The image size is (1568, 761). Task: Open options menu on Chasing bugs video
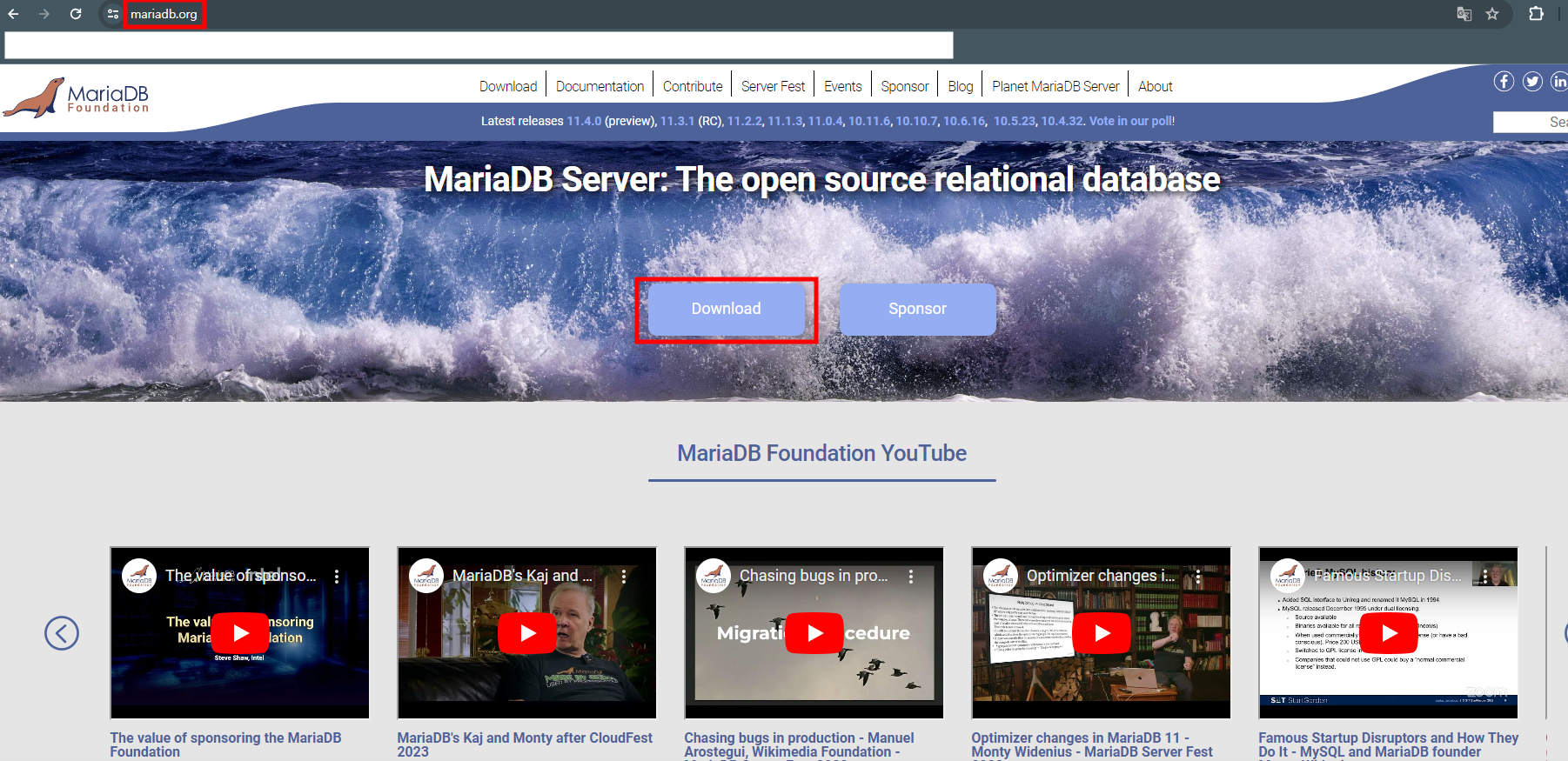point(911,576)
